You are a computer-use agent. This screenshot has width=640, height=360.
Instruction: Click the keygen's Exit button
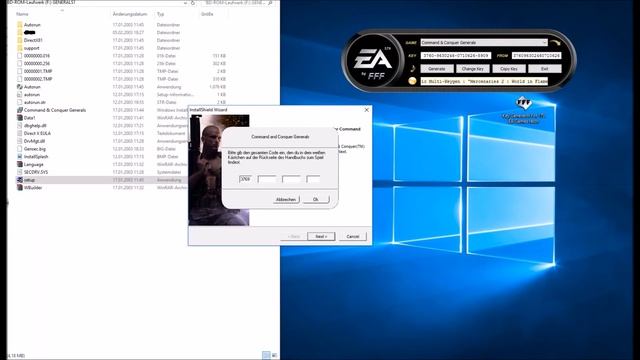[544, 69]
